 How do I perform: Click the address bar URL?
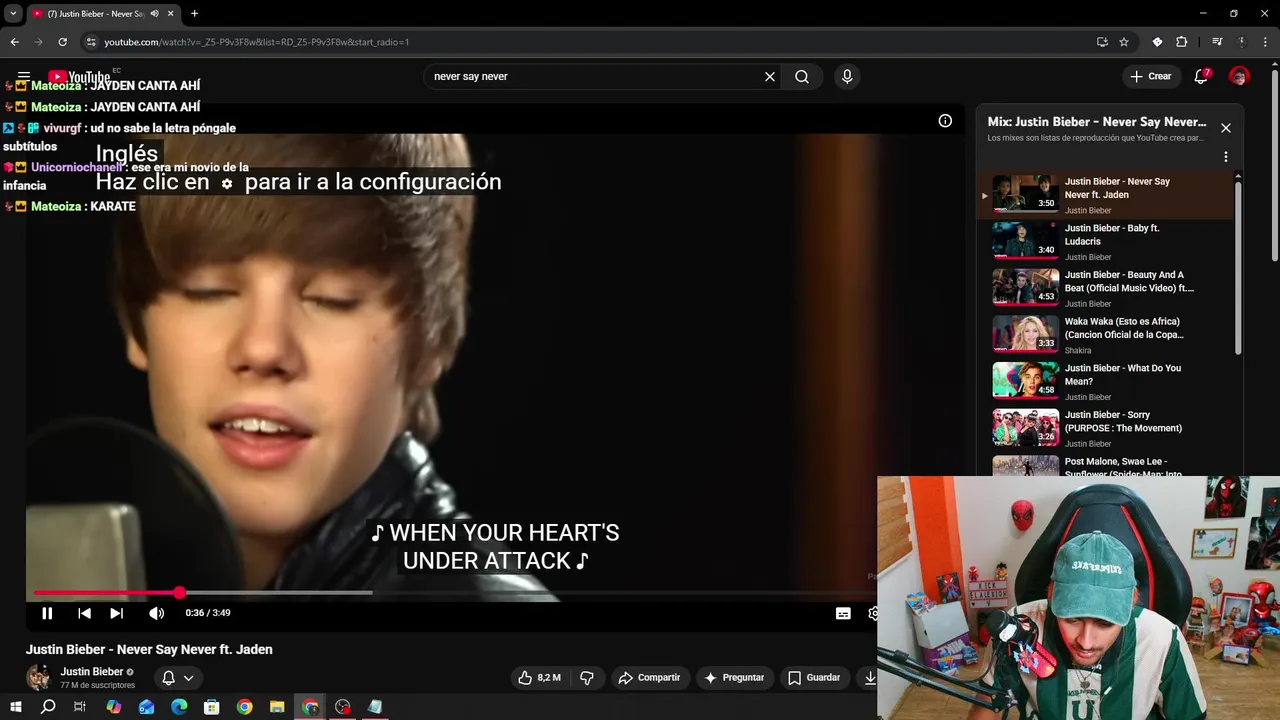pos(257,42)
